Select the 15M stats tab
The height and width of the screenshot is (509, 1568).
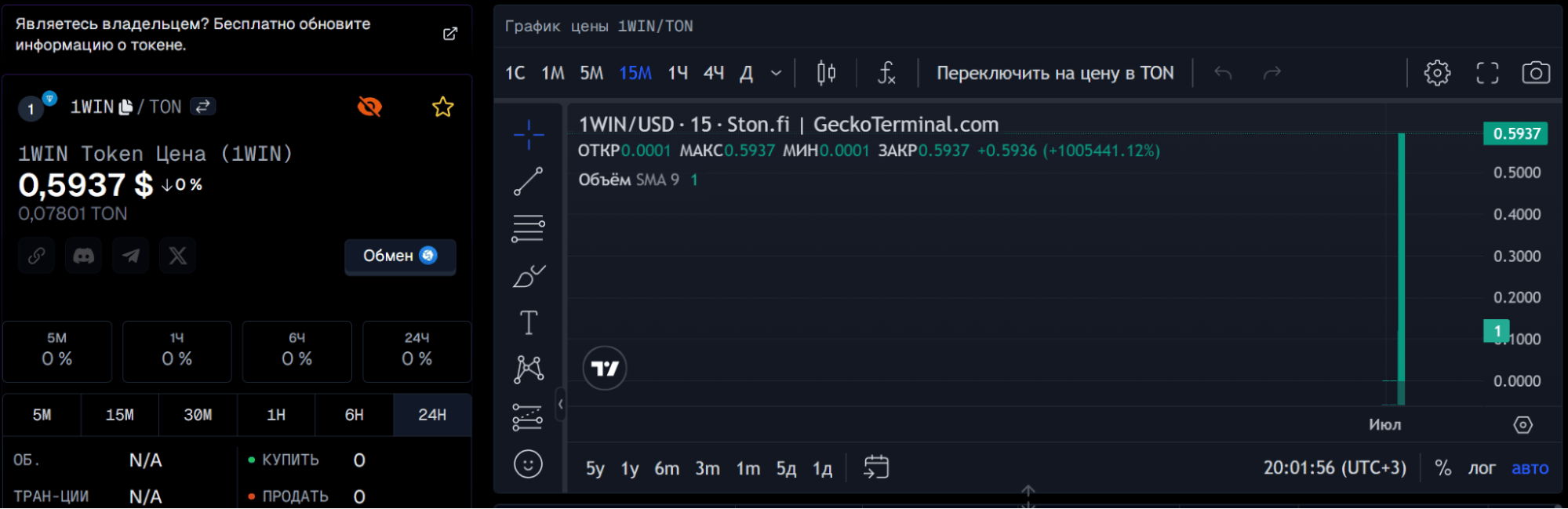(120, 415)
